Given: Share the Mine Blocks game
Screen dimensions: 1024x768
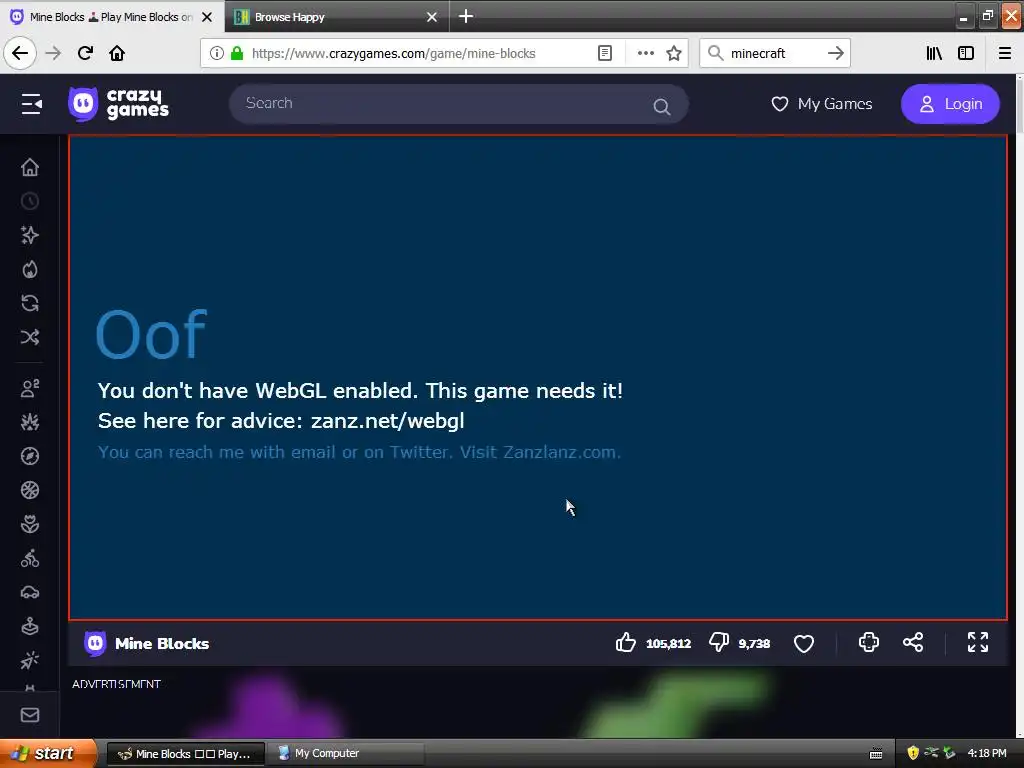Looking at the screenshot, I should (x=913, y=643).
